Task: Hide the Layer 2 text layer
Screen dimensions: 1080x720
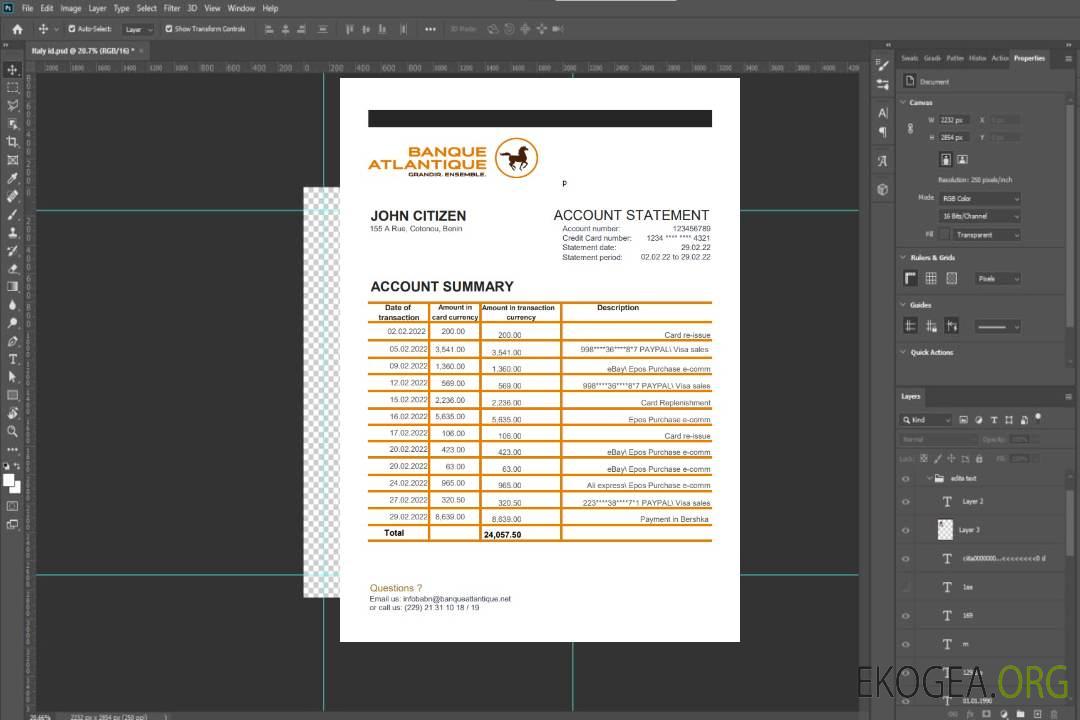Action: (x=906, y=501)
